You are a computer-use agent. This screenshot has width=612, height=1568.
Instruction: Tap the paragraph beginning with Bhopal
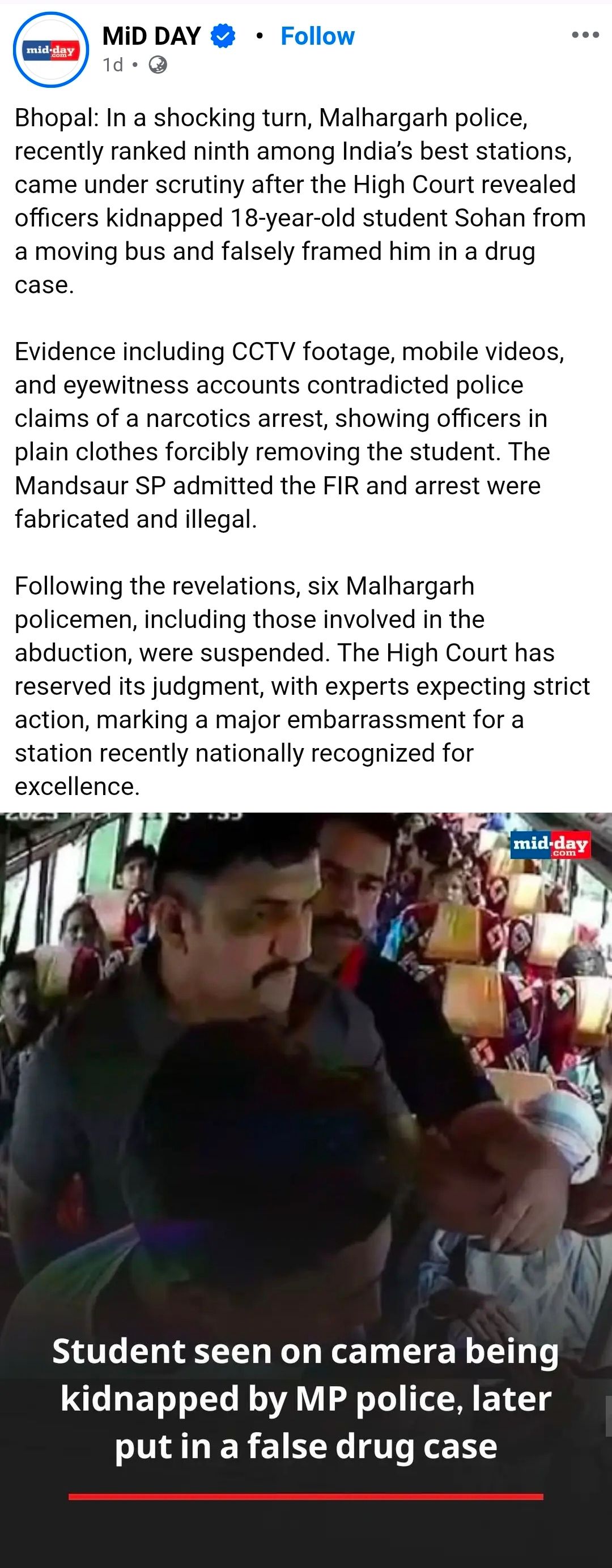[x=301, y=201]
